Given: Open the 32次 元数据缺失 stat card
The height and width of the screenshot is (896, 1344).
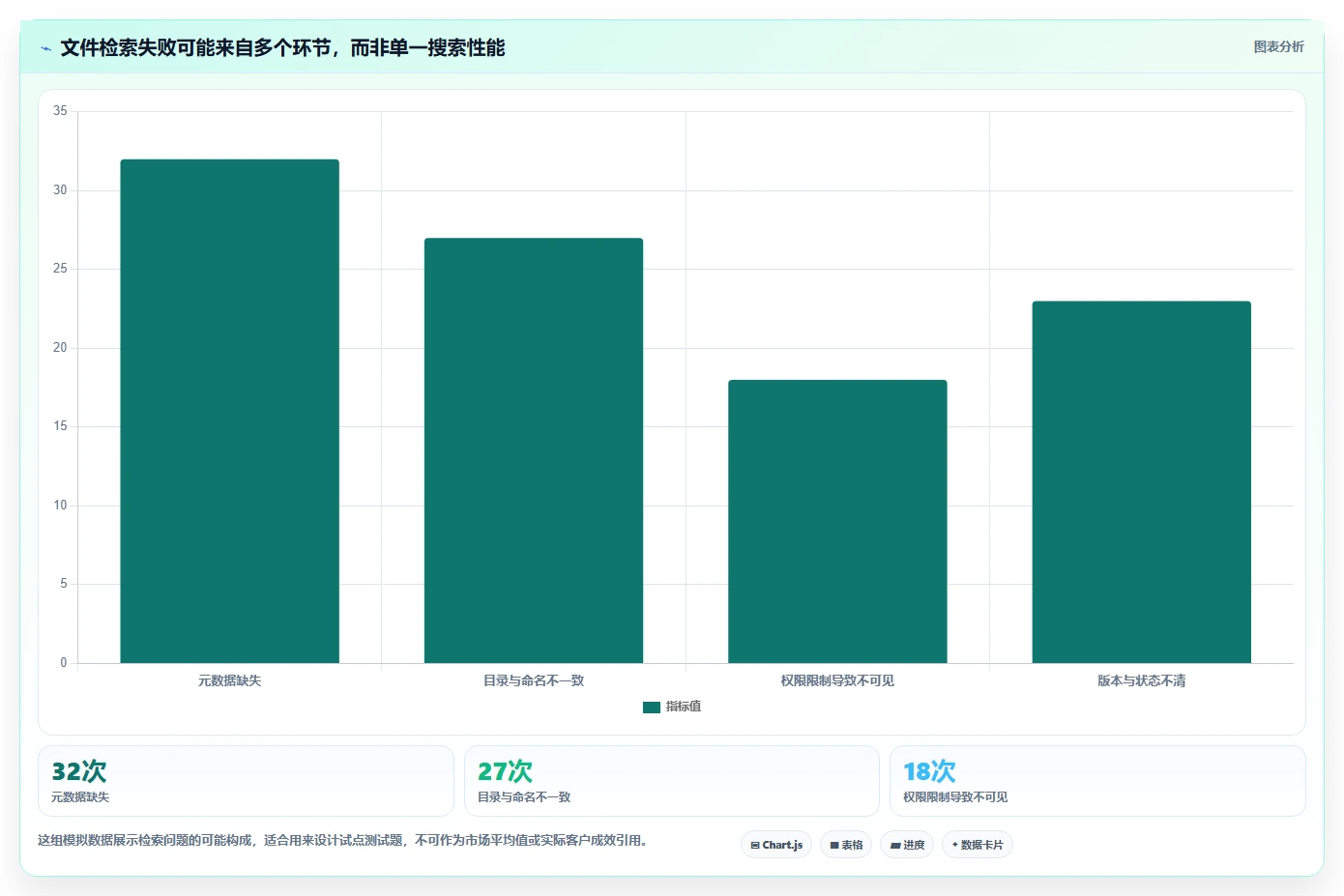Looking at the screenshot, I should coord(246,781).
